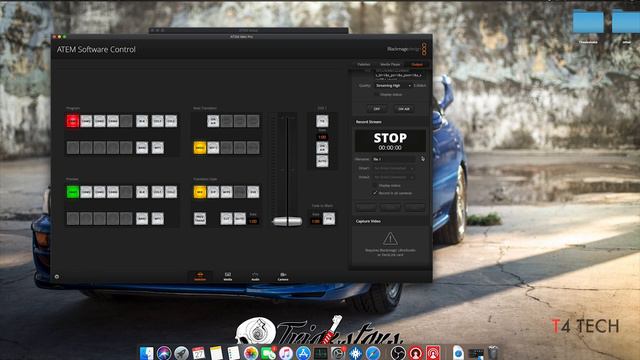Viewport: 640px width, 360px height.
Task: Click the DSK 1 AUTO button
Action: [x=322, y=161]
